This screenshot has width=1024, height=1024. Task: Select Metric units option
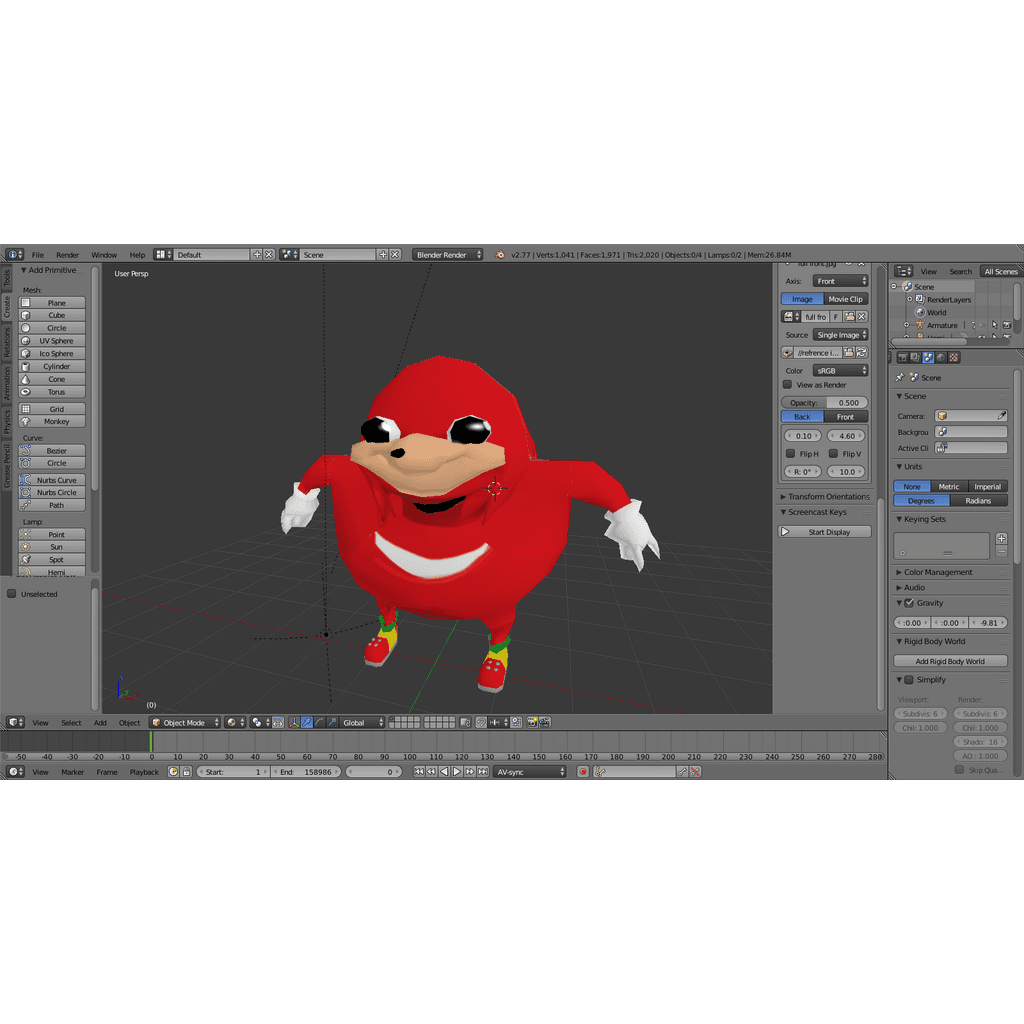[949, 487]
